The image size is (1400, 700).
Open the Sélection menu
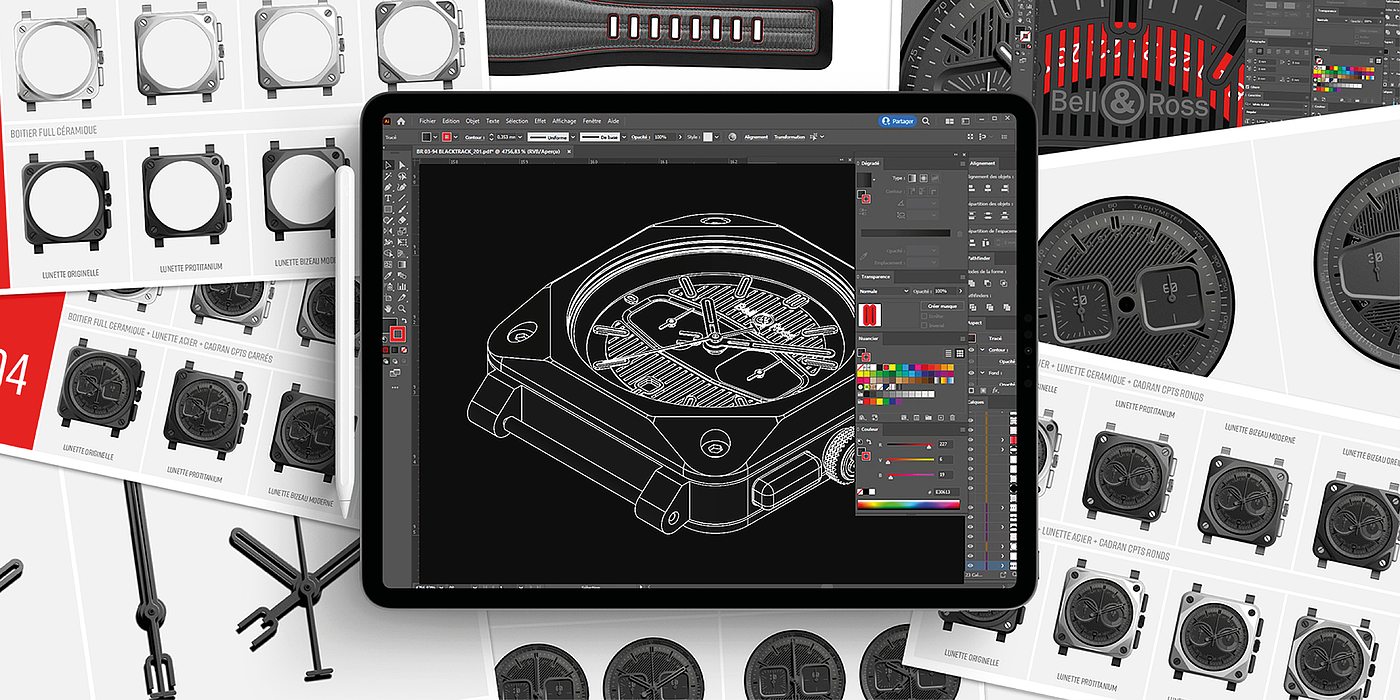(x=517, y=121)
